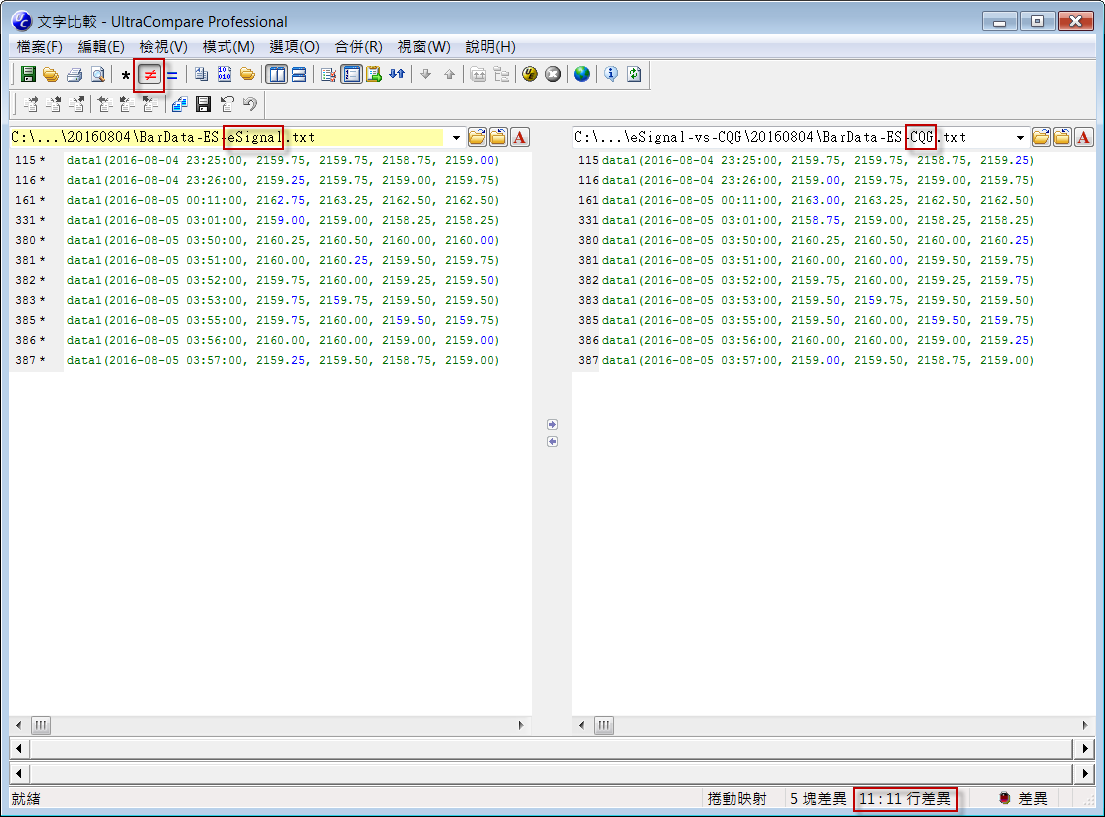The width and height of the screenshot is (1105, 817).
Task: Open files with the yellow folder icon
Action: pyautogui.click(x=51, y=74)
